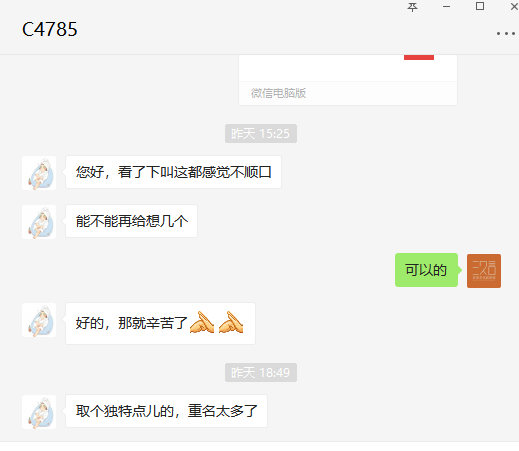Click the contact avatar beside 取个独特点儿的

pyautogui.click(x=39, y=412)
